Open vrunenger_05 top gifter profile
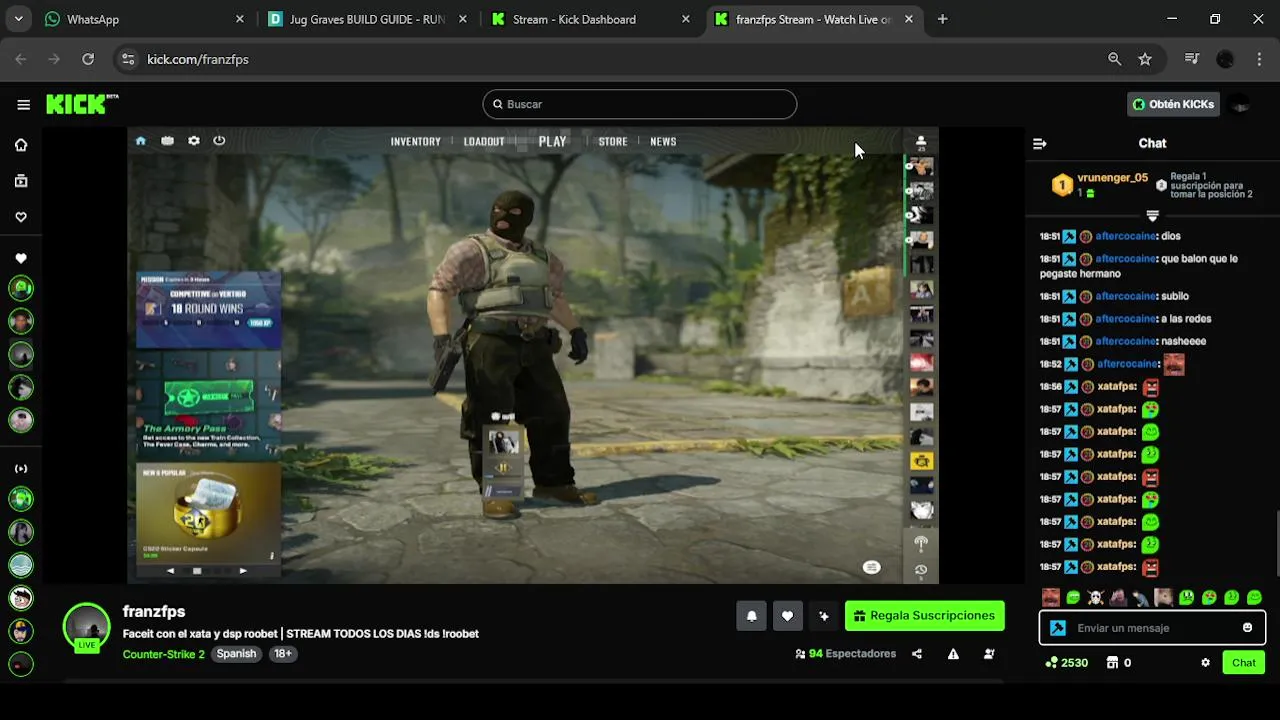Image resolution: width=1280 pixels, height=720 pixels. pos(1112,178)
